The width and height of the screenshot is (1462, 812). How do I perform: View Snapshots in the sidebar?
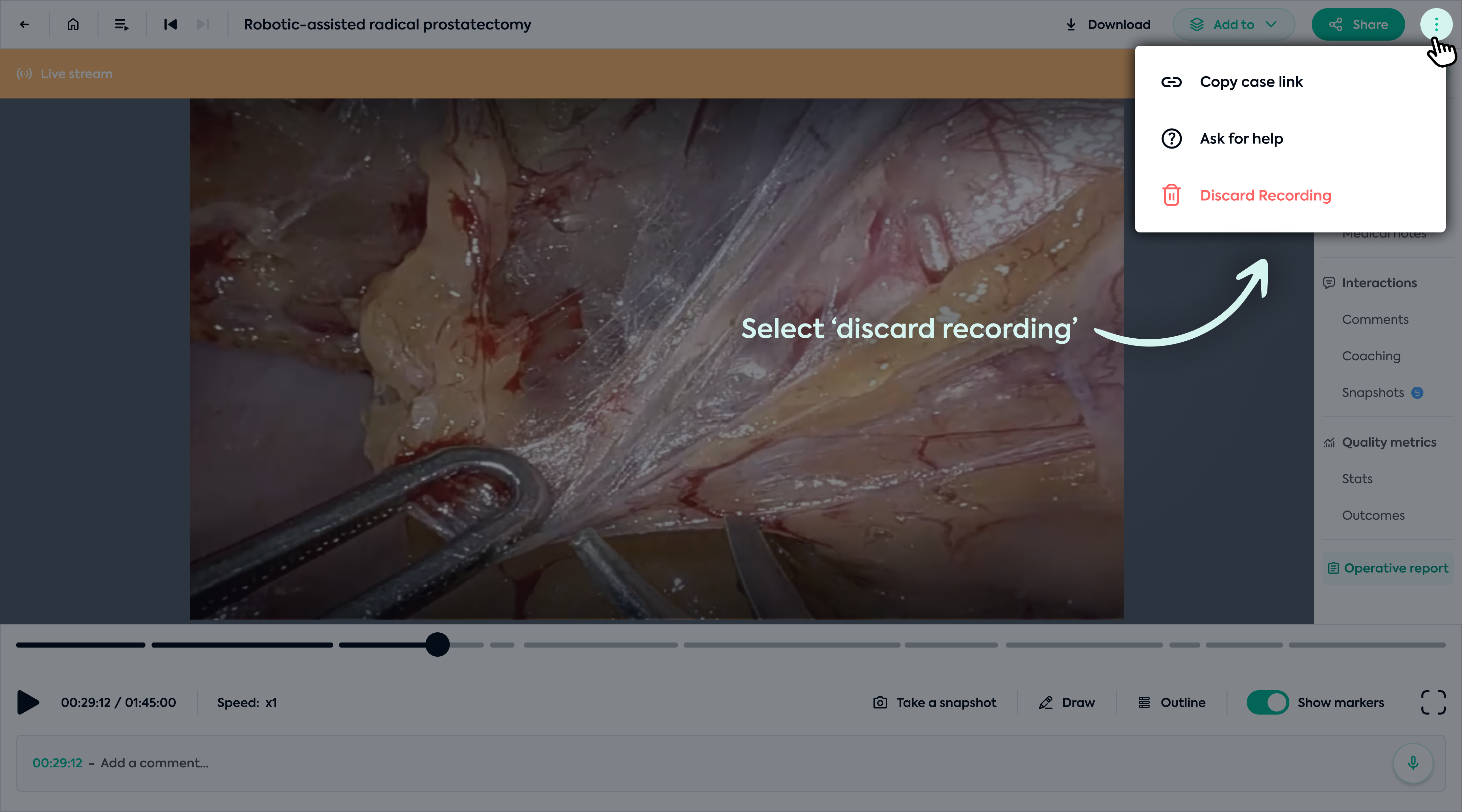pos(1373,393)
